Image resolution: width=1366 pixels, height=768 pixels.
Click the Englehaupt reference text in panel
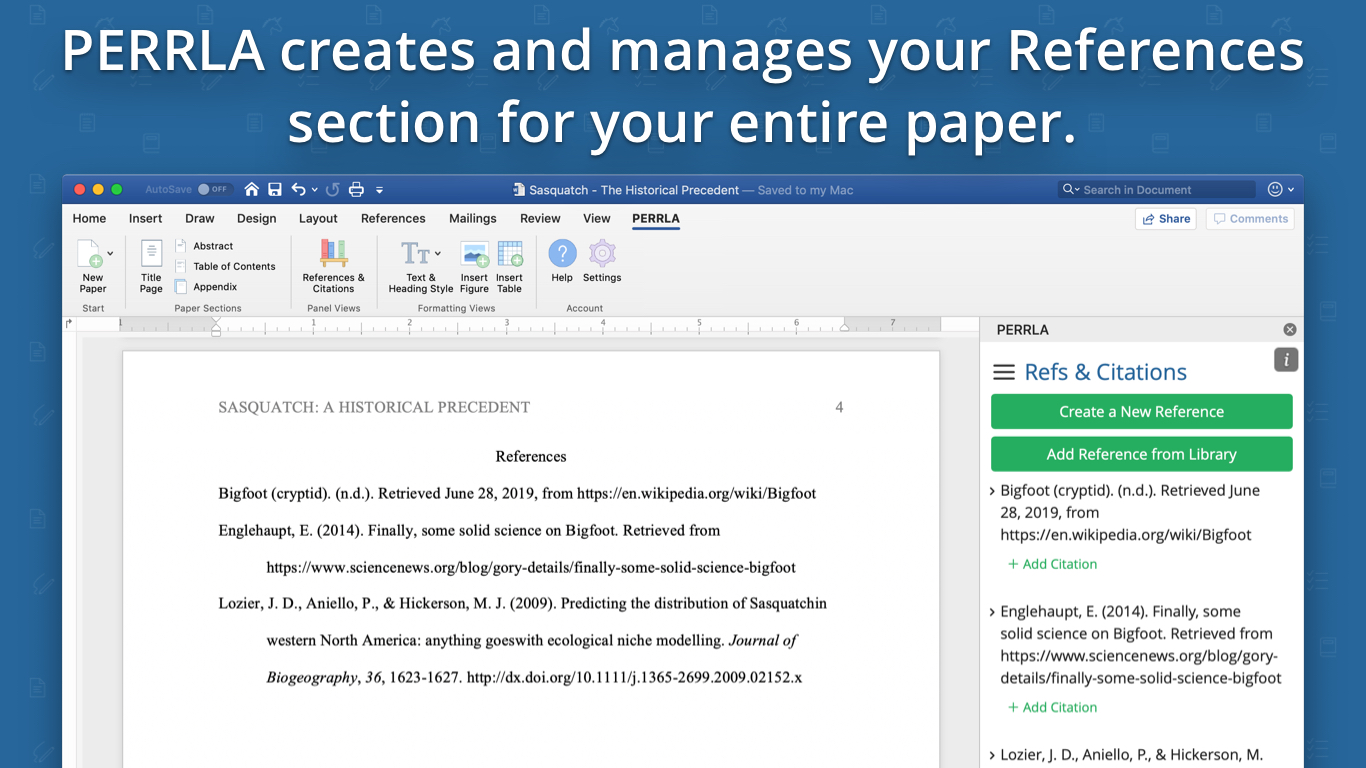1141,645
